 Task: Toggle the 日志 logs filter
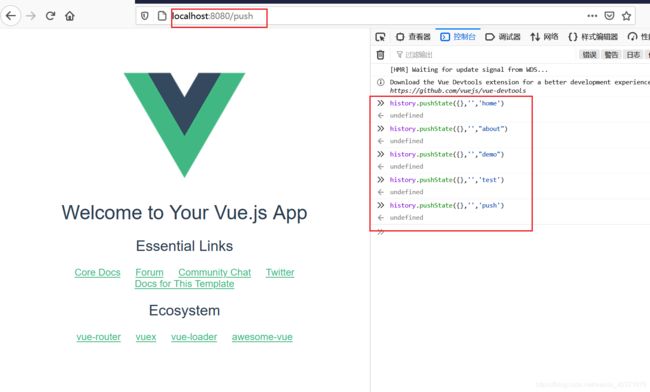tap(633, 55)
